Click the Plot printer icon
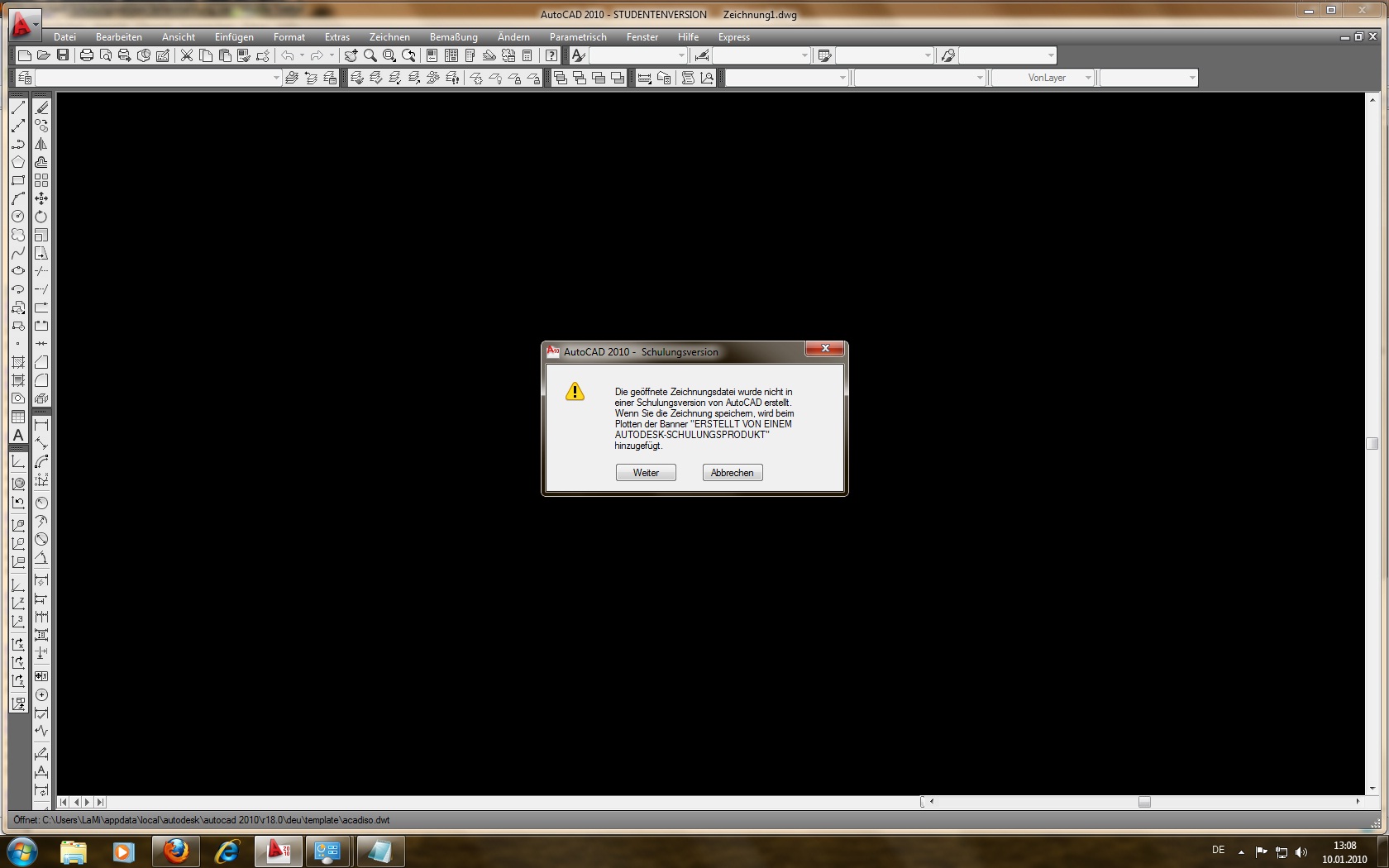This screenshot has height=868, width=1389. [x=87, y=55]
